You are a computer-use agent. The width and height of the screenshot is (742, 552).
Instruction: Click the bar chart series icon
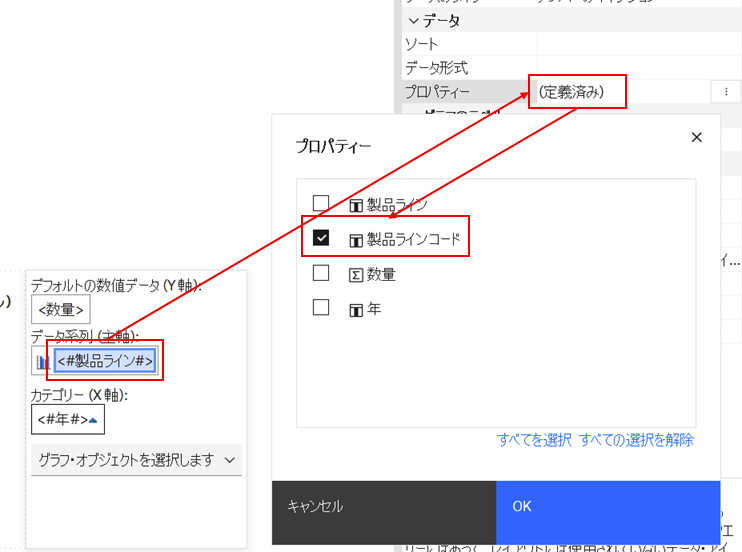pos(43,362)
